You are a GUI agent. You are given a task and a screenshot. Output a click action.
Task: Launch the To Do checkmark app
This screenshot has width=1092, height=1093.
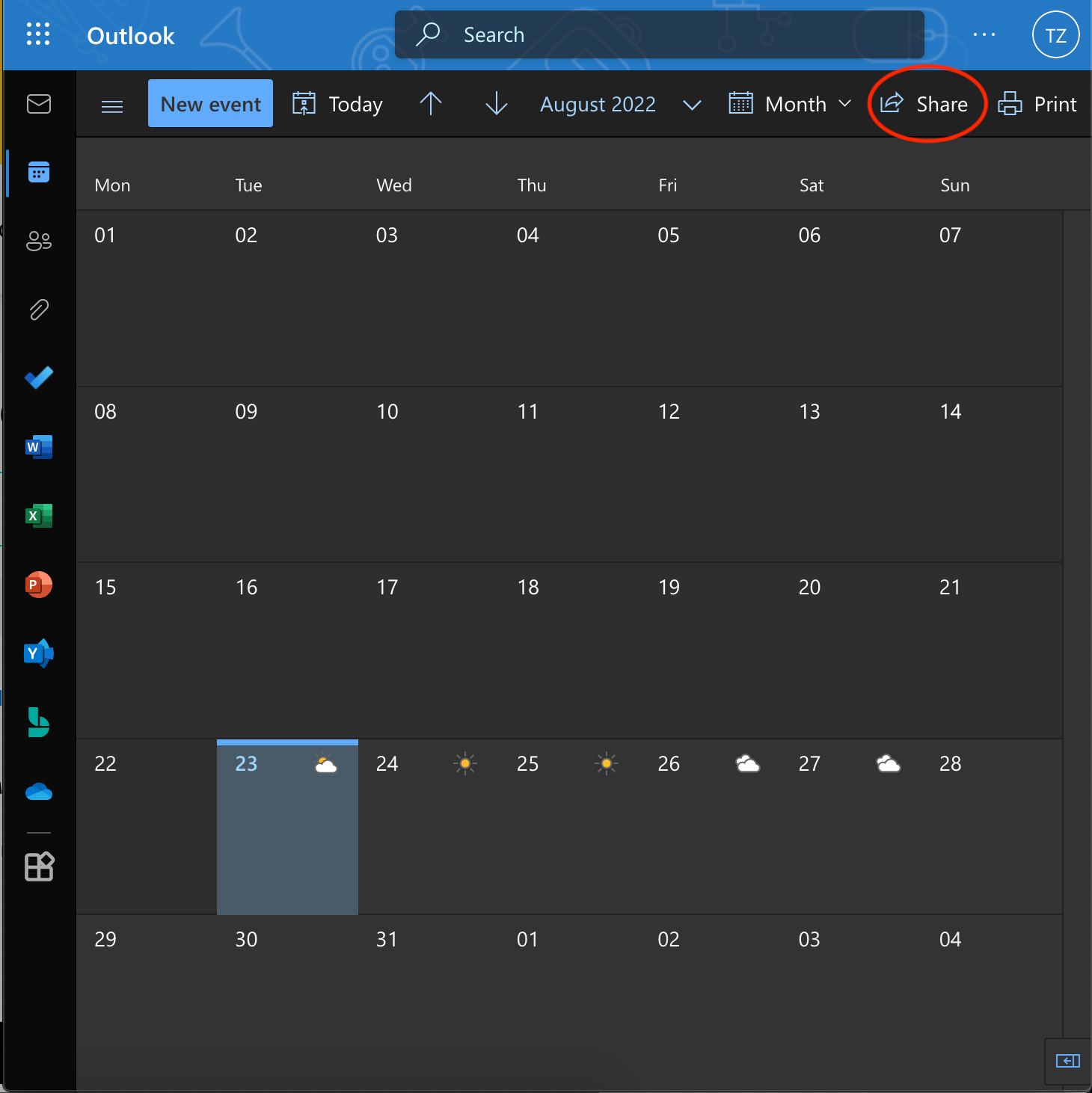coord(39,378)
